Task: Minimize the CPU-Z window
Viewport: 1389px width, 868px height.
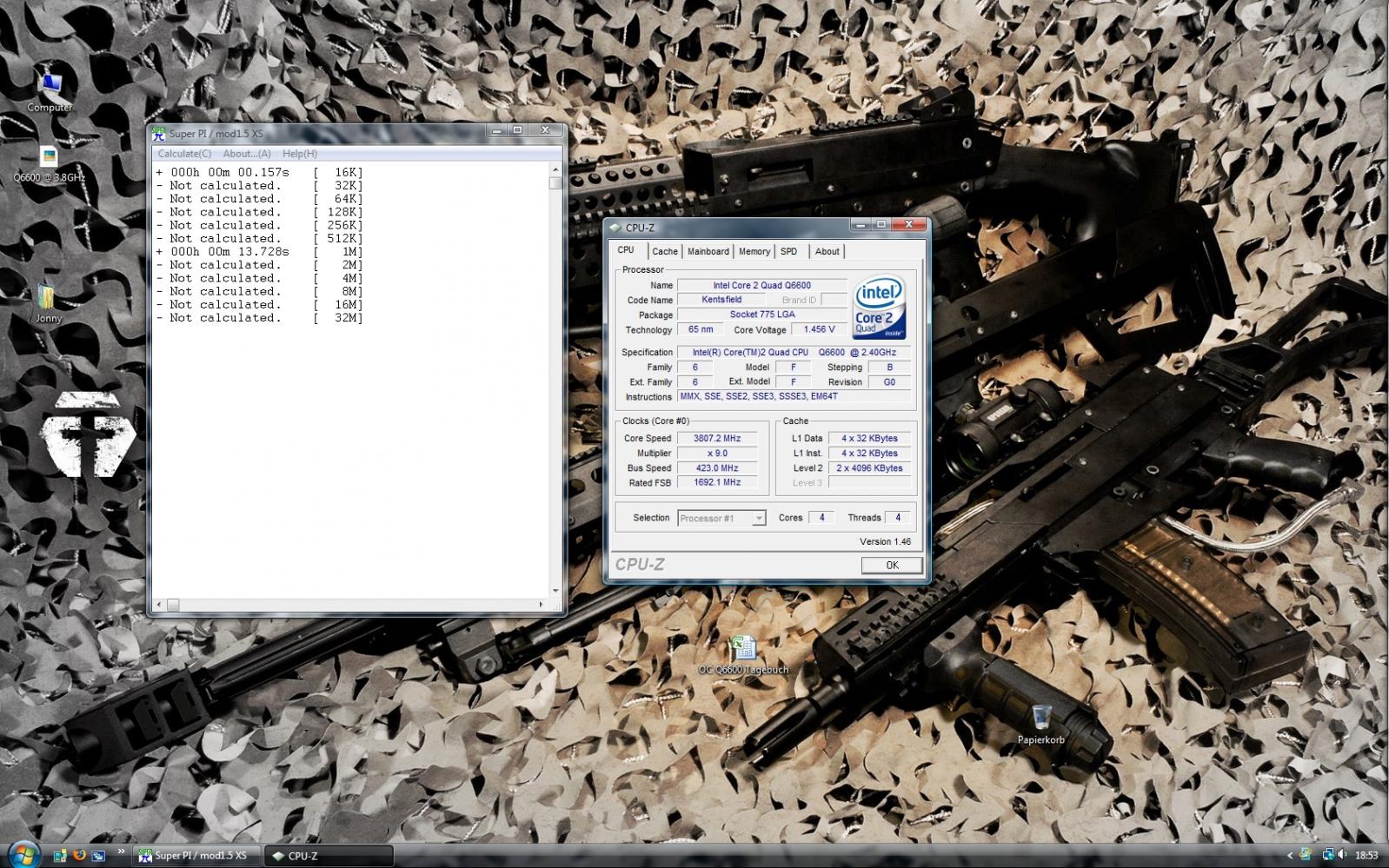Action: click(861, 224)
